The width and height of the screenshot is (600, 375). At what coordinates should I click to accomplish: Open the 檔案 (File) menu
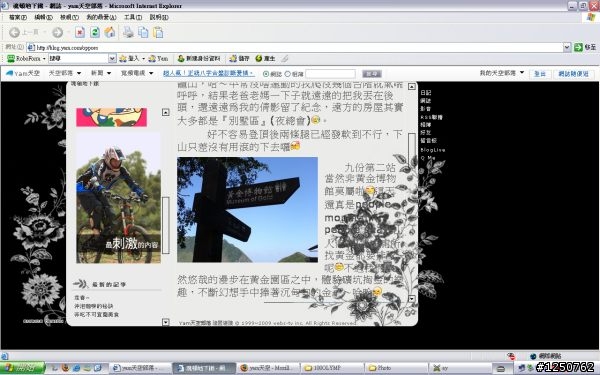tap(18, 17)
